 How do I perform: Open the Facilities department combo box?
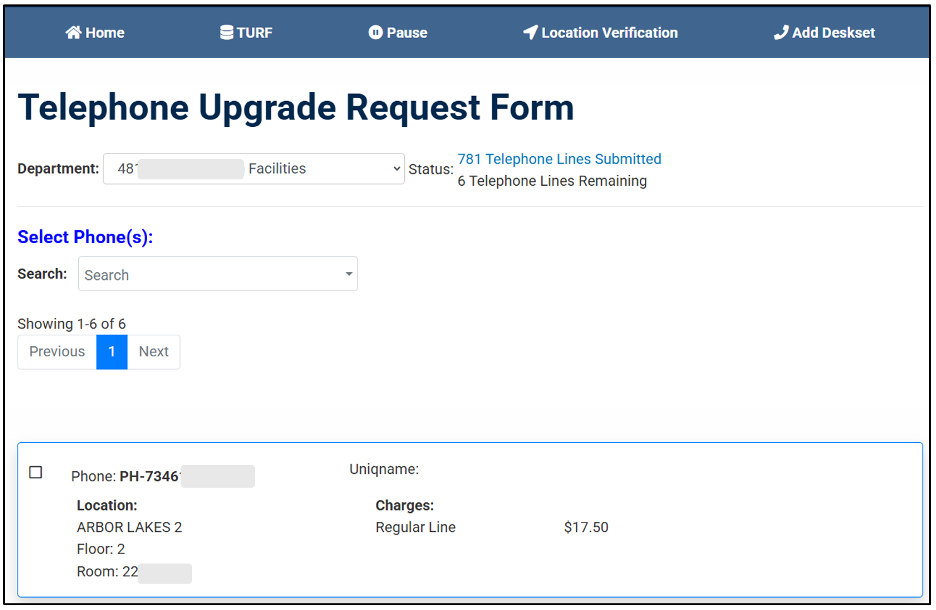(x=253, y=168)
